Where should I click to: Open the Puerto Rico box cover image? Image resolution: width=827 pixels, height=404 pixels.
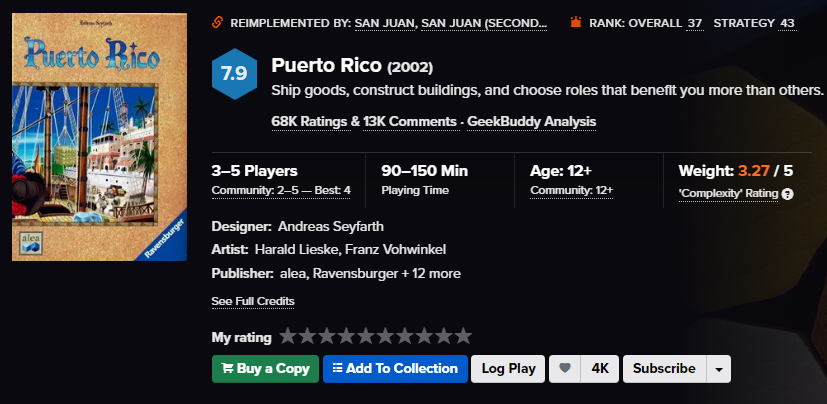click(x=99, y=137)
